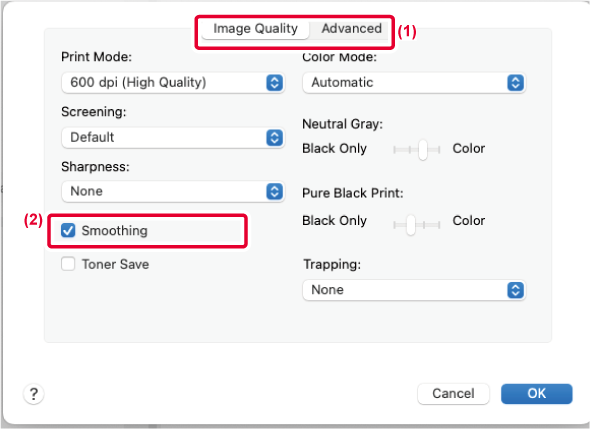Click the OK button
Screen dimensions: 590x429
click(x=537, y=394)
